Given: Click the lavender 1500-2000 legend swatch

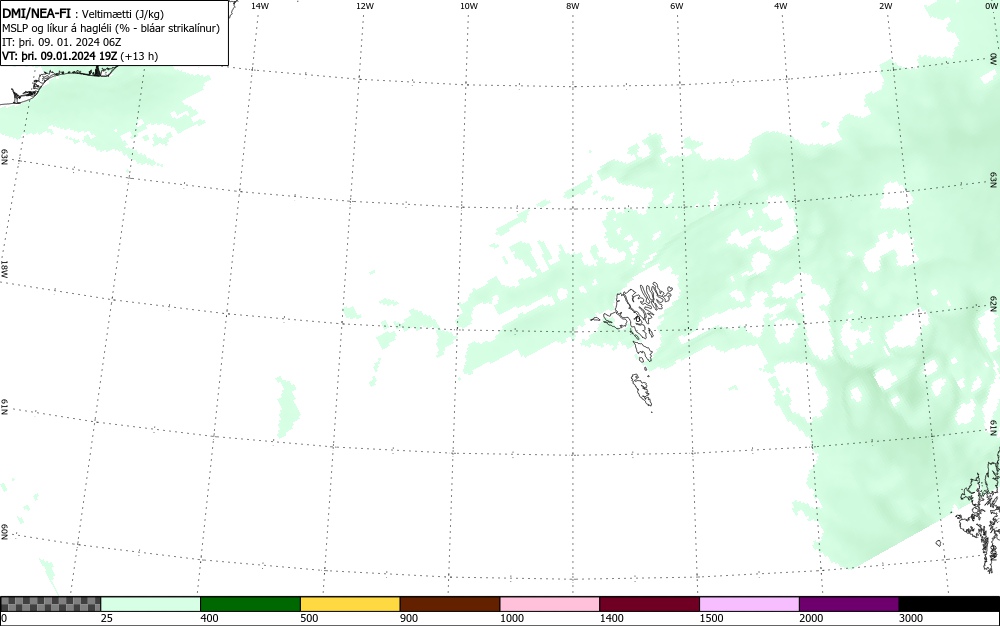Looking at the screenshot, I should 749,604.
